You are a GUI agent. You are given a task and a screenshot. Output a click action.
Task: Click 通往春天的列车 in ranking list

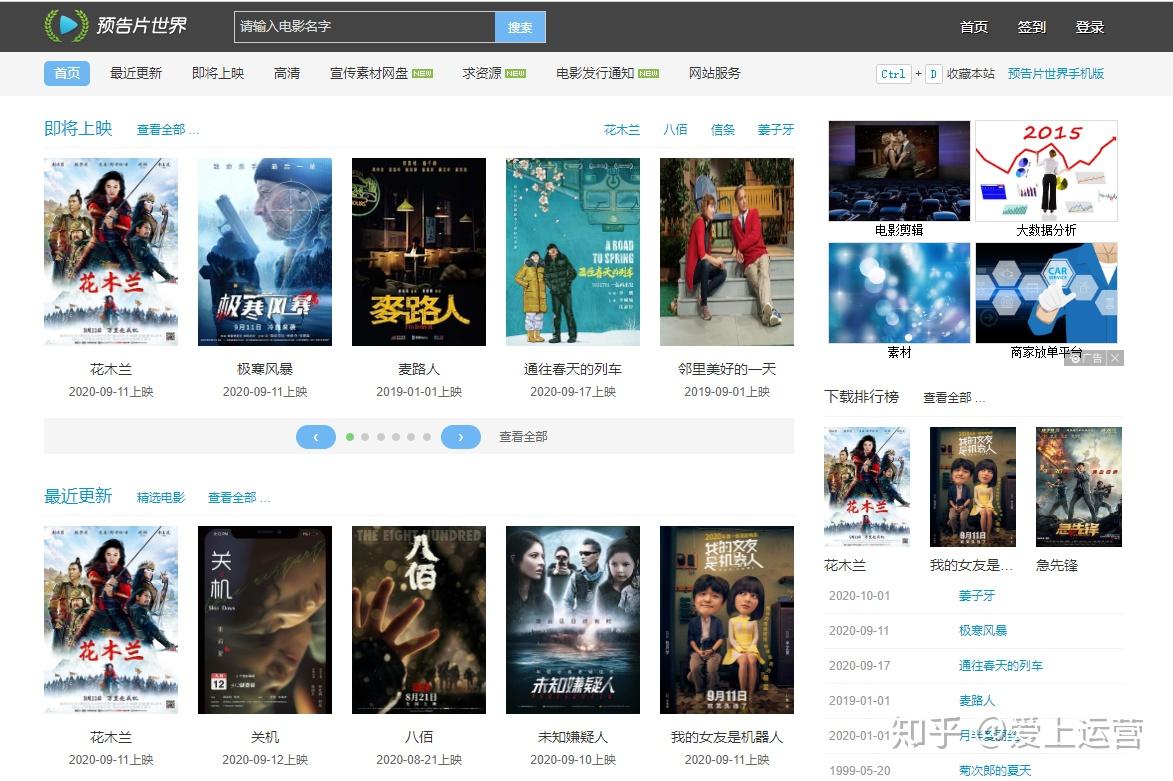1001,666
